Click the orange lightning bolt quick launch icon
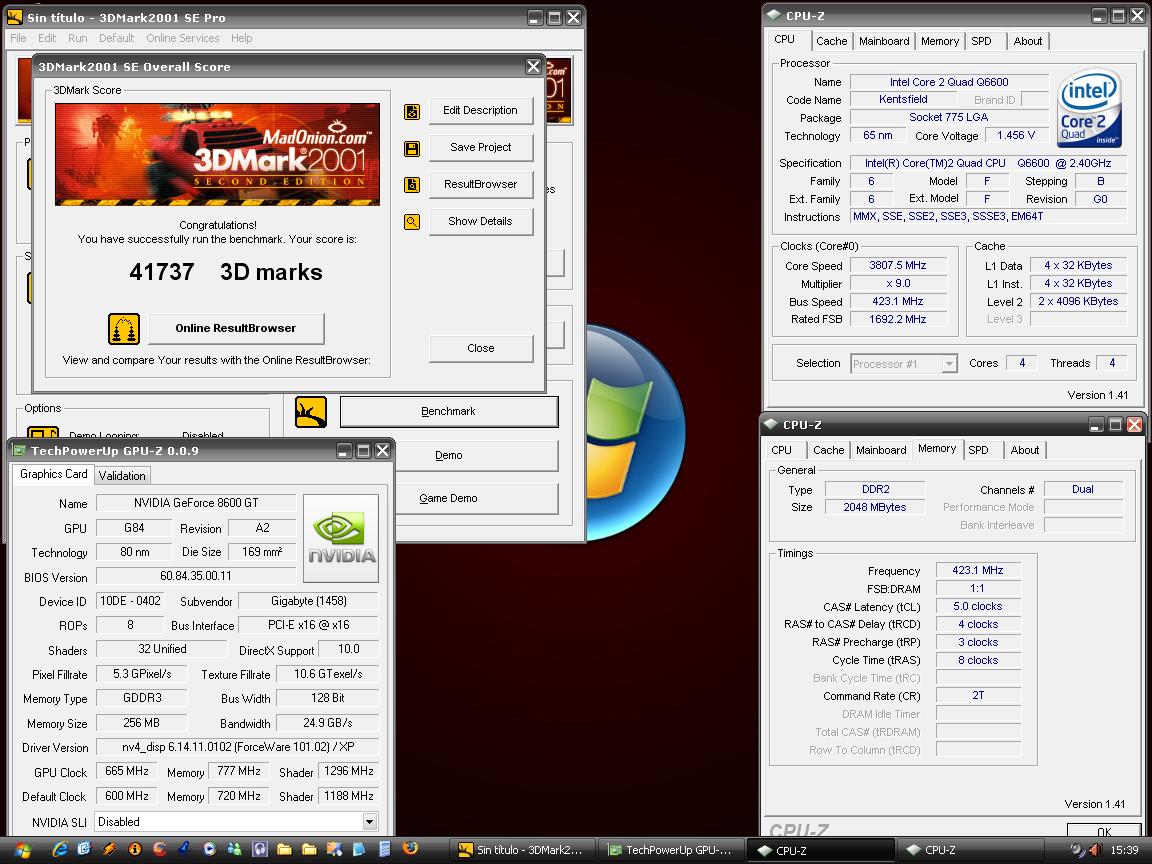 pyautogui.click(x=109, y=849)
